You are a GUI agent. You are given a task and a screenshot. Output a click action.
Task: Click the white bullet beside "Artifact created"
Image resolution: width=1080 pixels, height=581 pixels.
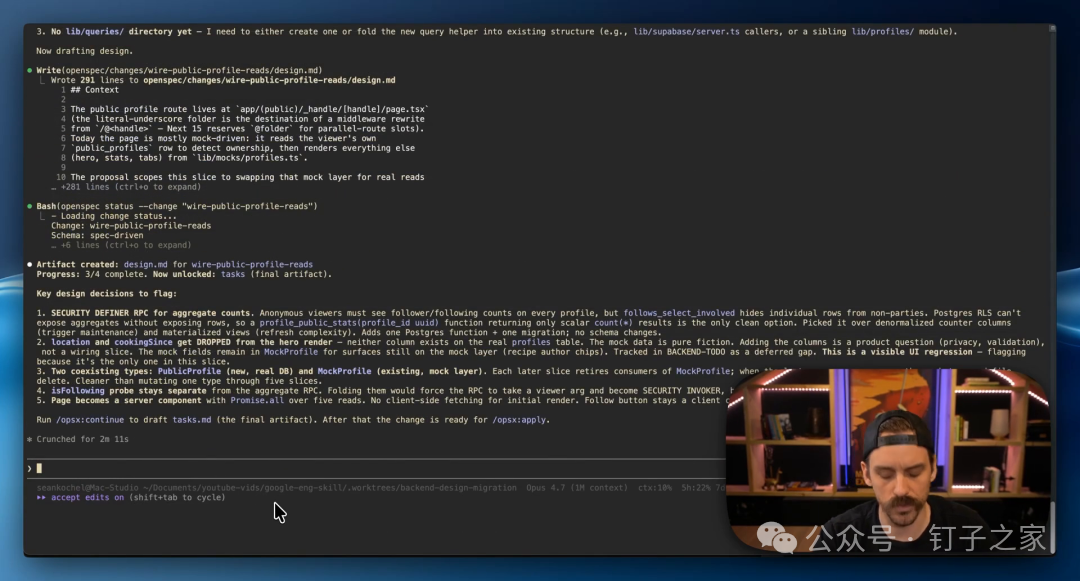click(30, 264)
